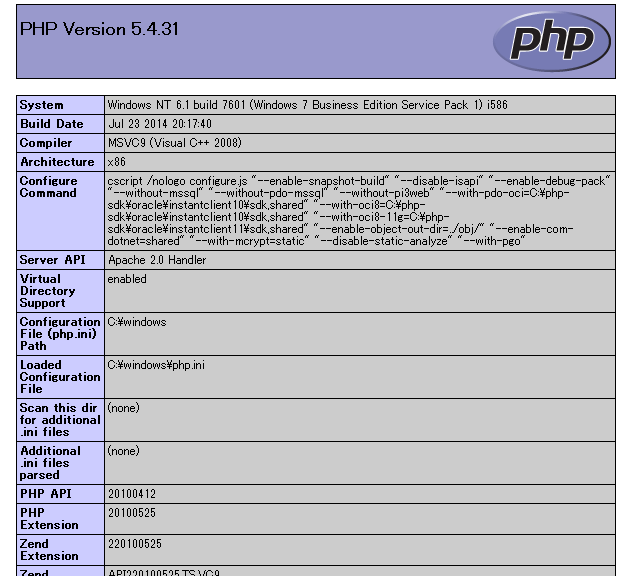The width and height of the screenshot is (633, 576).
Task: Select the 'Loaded Configuration File' label
Action: click(60, 377)
